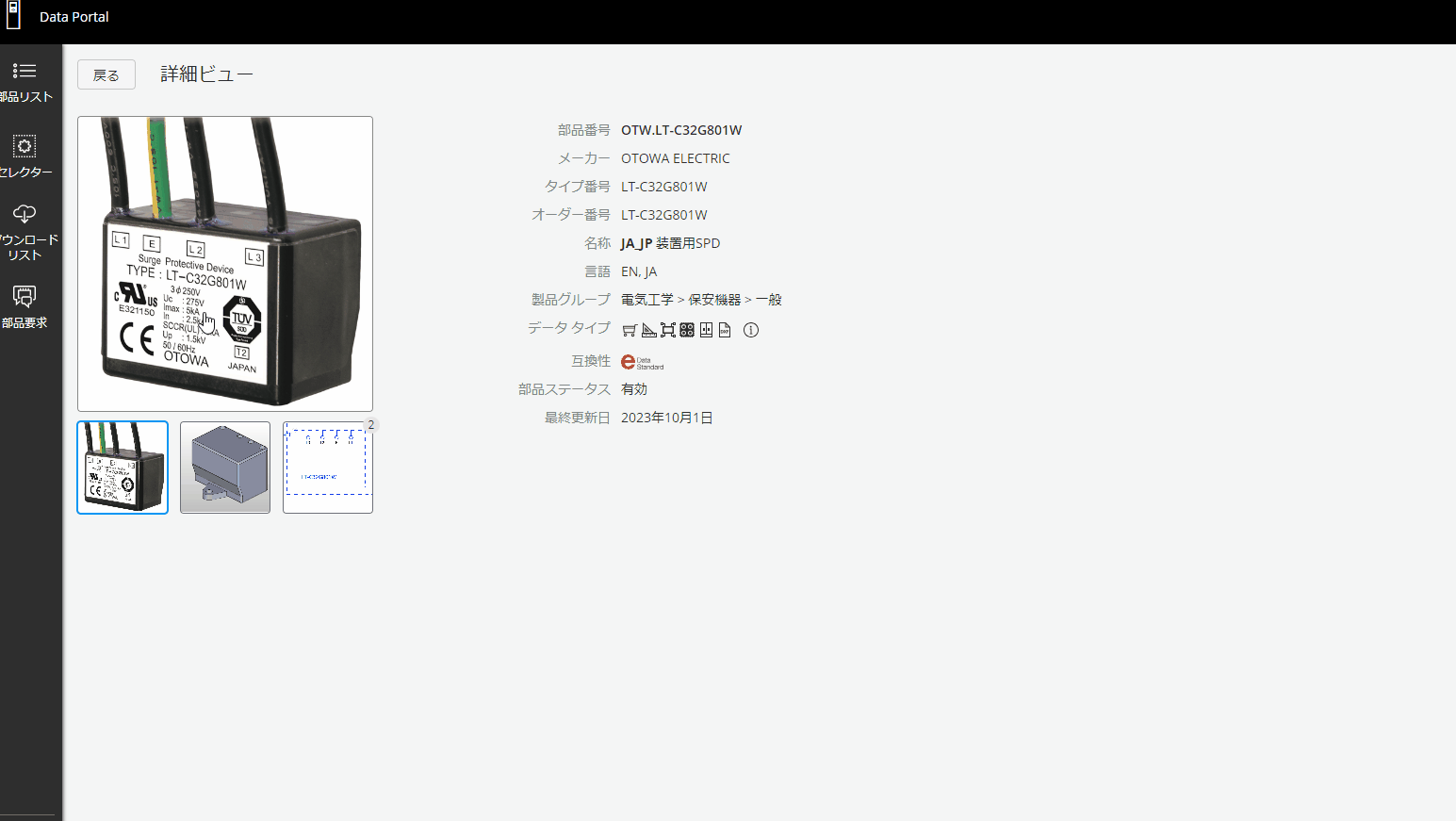The image size is (1456, 821).
Task: Click the 有効 part status value
Action: click(x=634, y=389)
